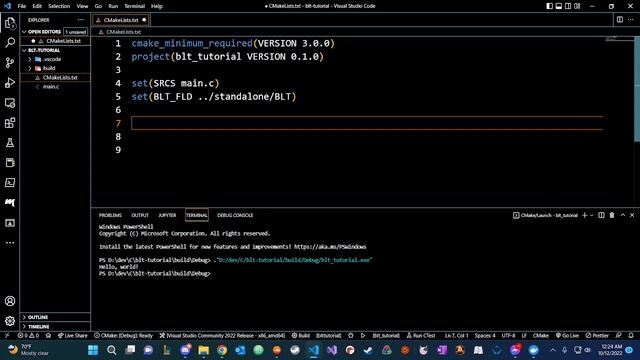The width and height of the screenshot is (640, 360).
Task: Start Live Share from status bar
Action: coord(73,336)
